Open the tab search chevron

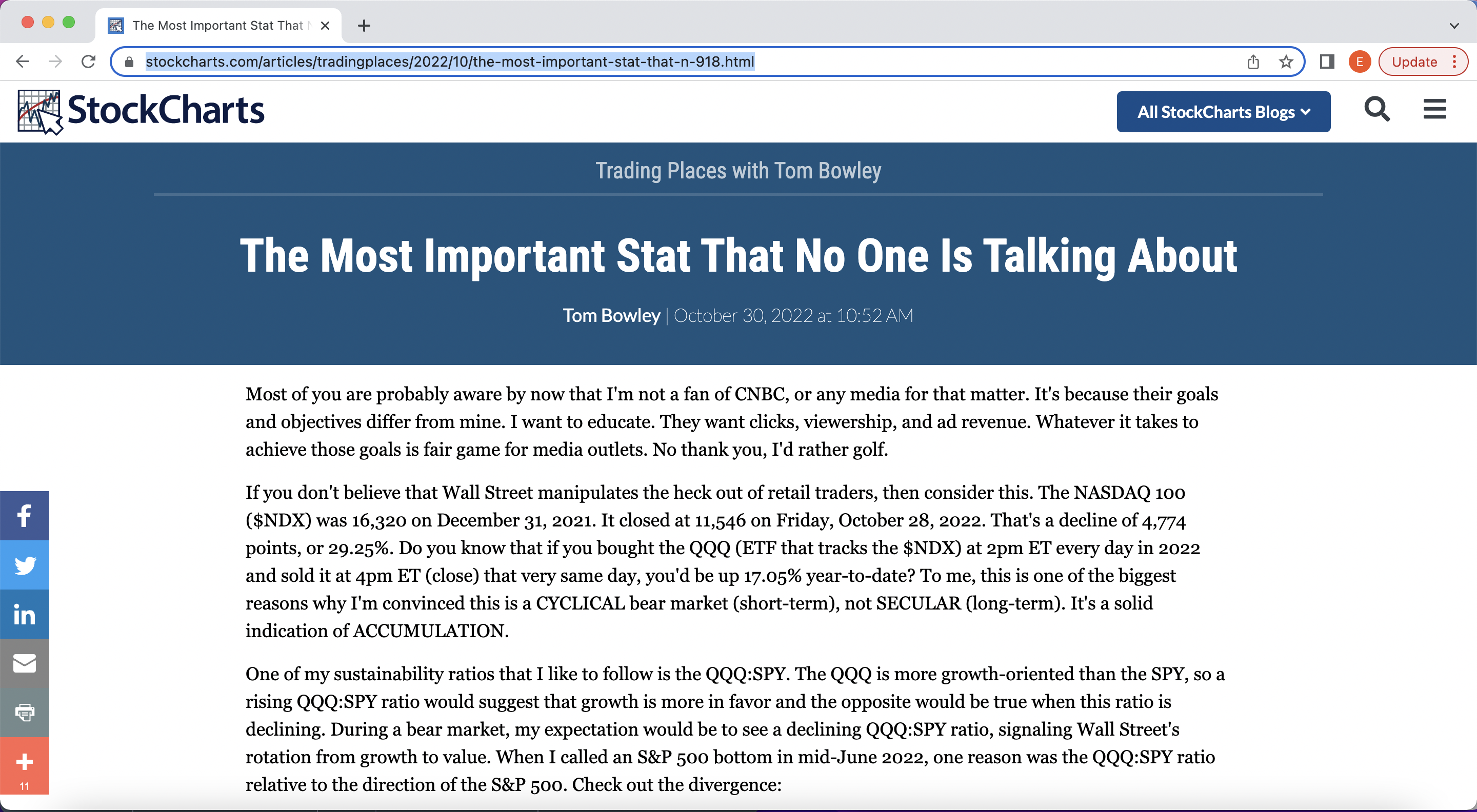click(x=1453, y=26)
